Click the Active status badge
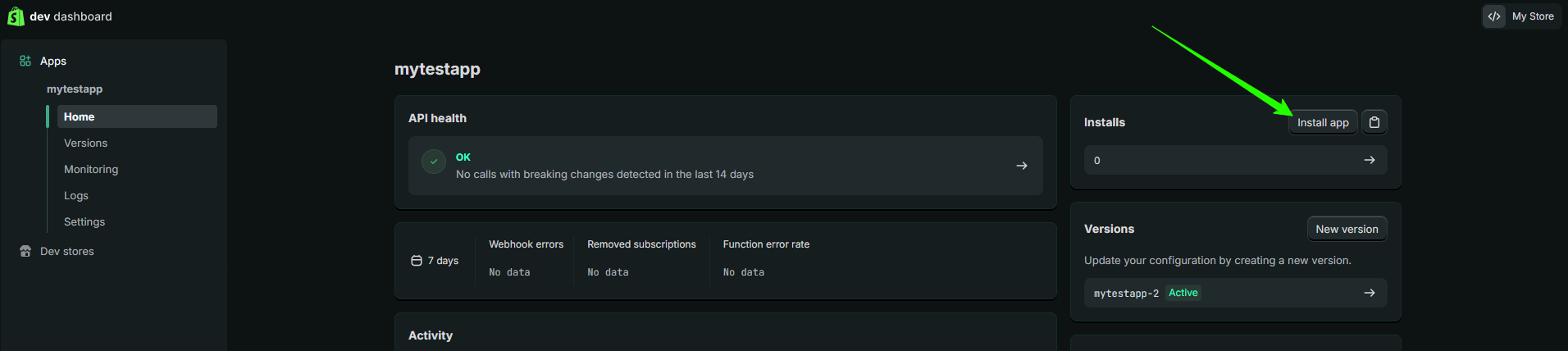The width and height of the screenshot is (1568, 351). point(1183,293)
